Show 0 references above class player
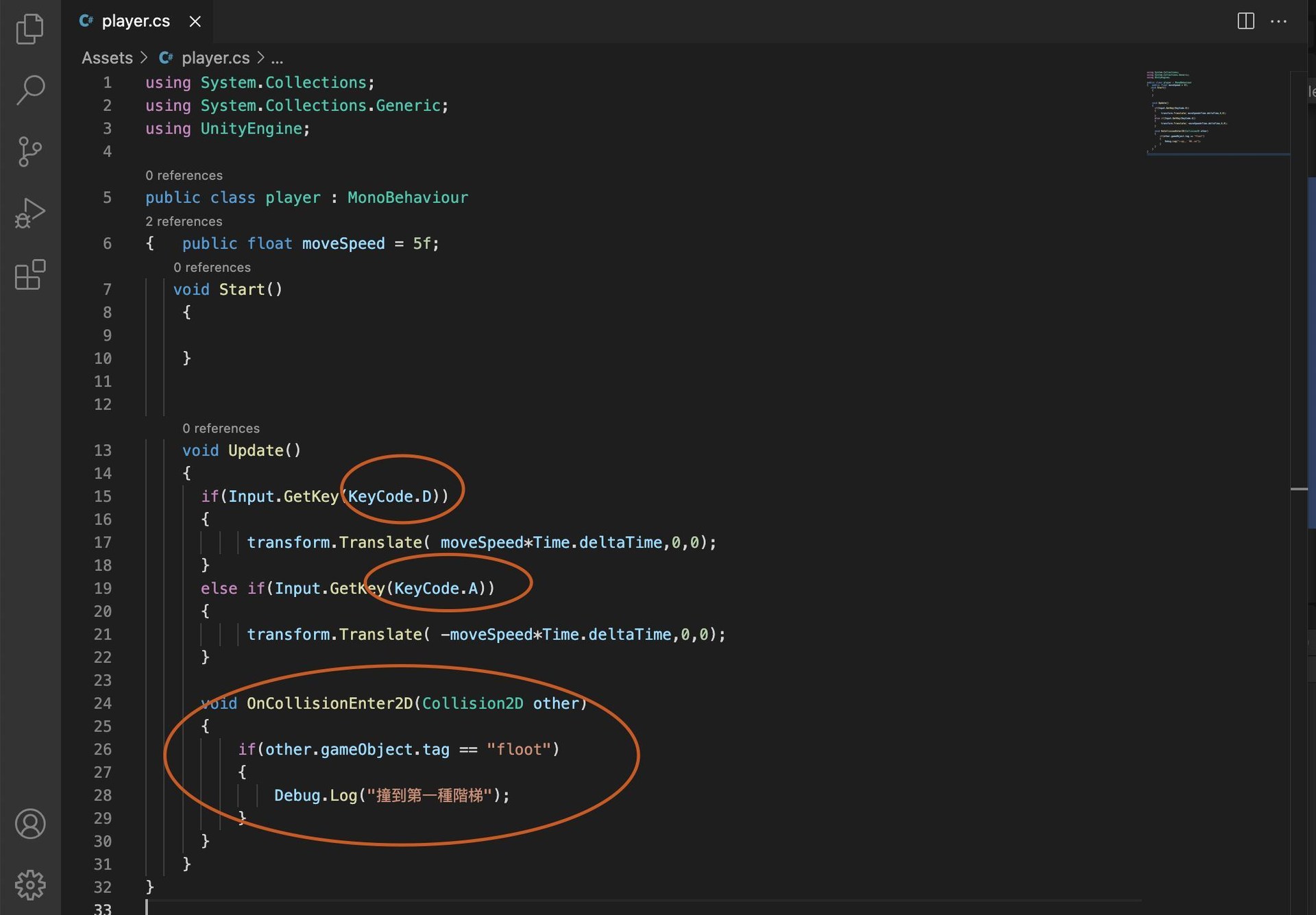The image size is (1316, 915). (184, 175)
